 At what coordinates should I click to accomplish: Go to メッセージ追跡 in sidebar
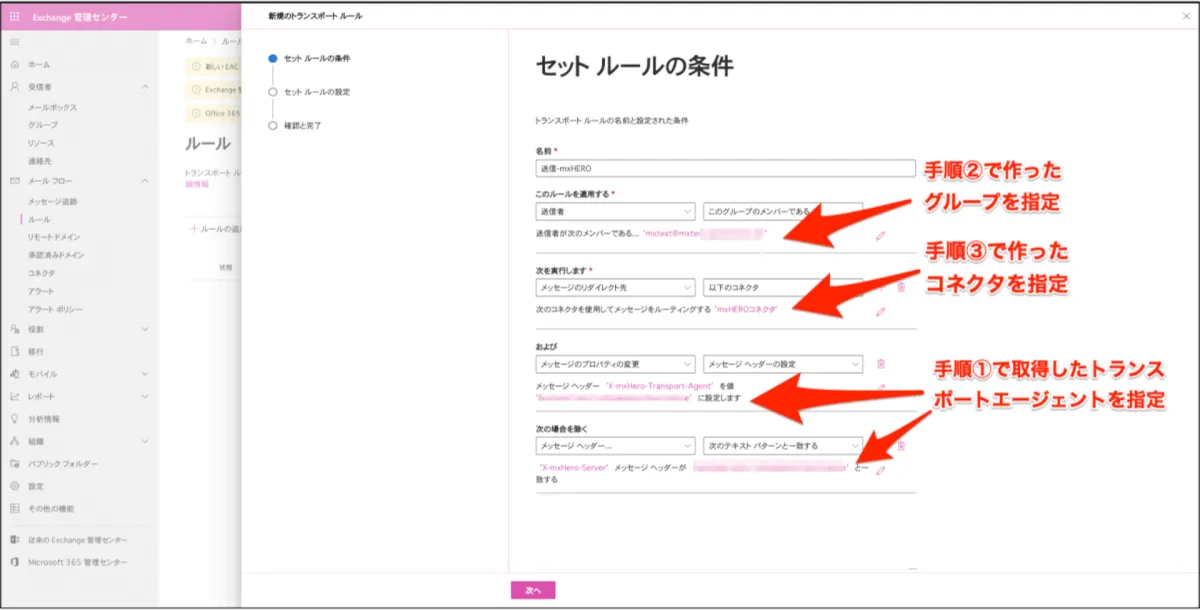click(x=52, y=201)
